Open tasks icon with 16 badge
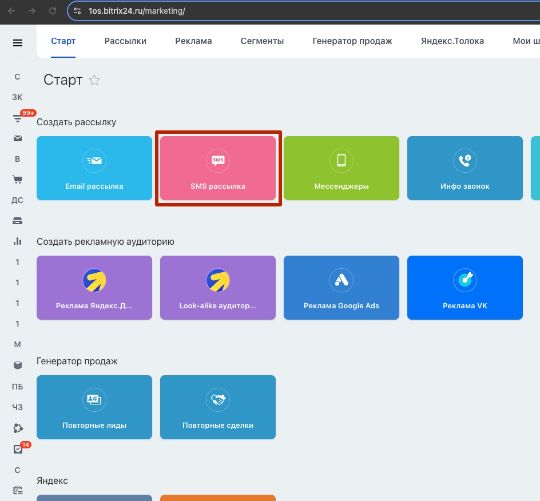The height and width of the screenshot is (501, 540). pos(18,449)
